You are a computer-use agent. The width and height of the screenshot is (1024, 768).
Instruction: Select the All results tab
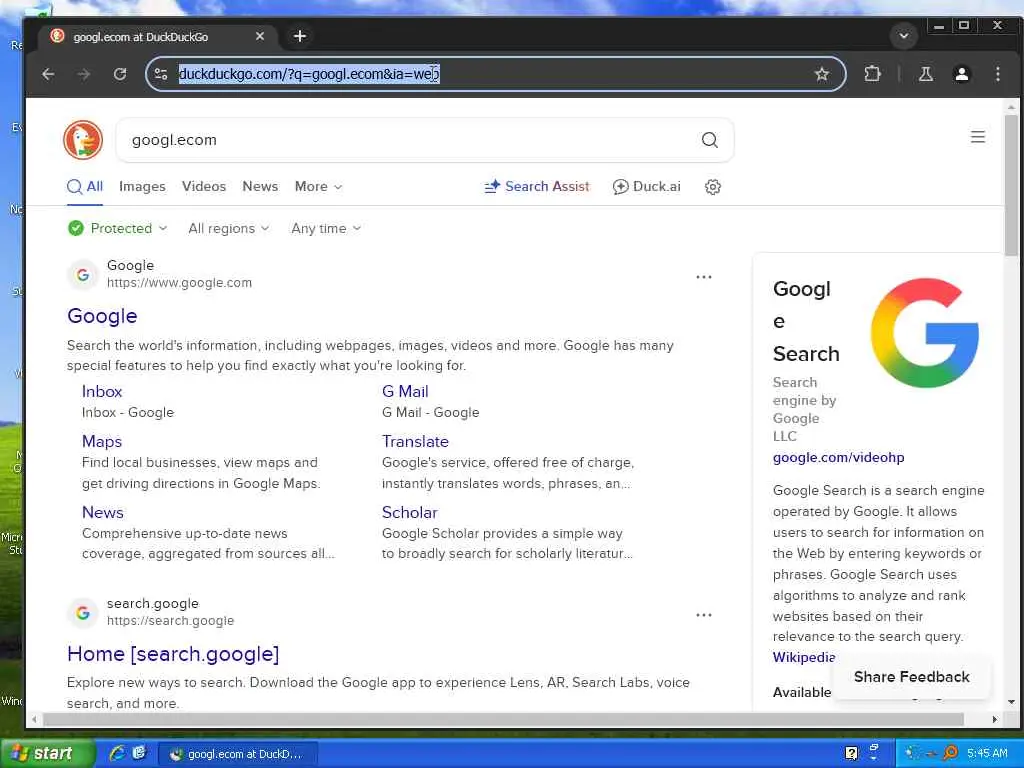coord(85,187)
